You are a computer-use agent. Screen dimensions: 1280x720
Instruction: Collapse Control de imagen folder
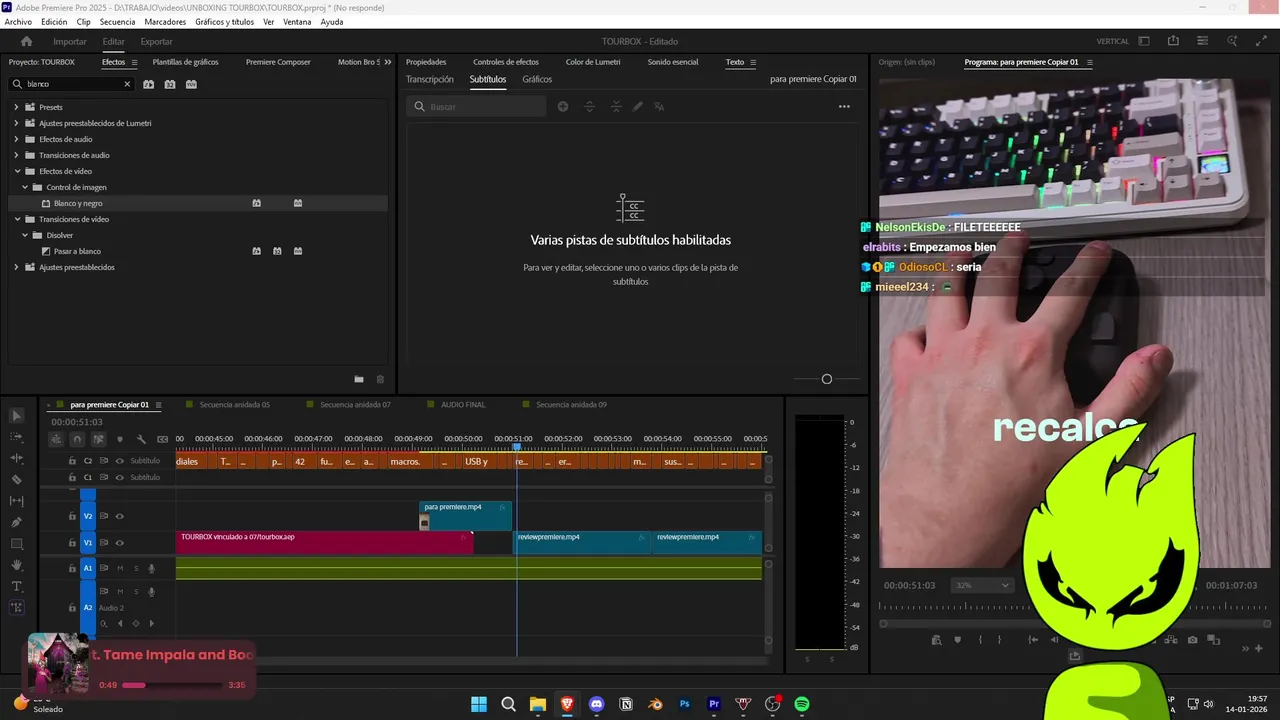[25, 187]
